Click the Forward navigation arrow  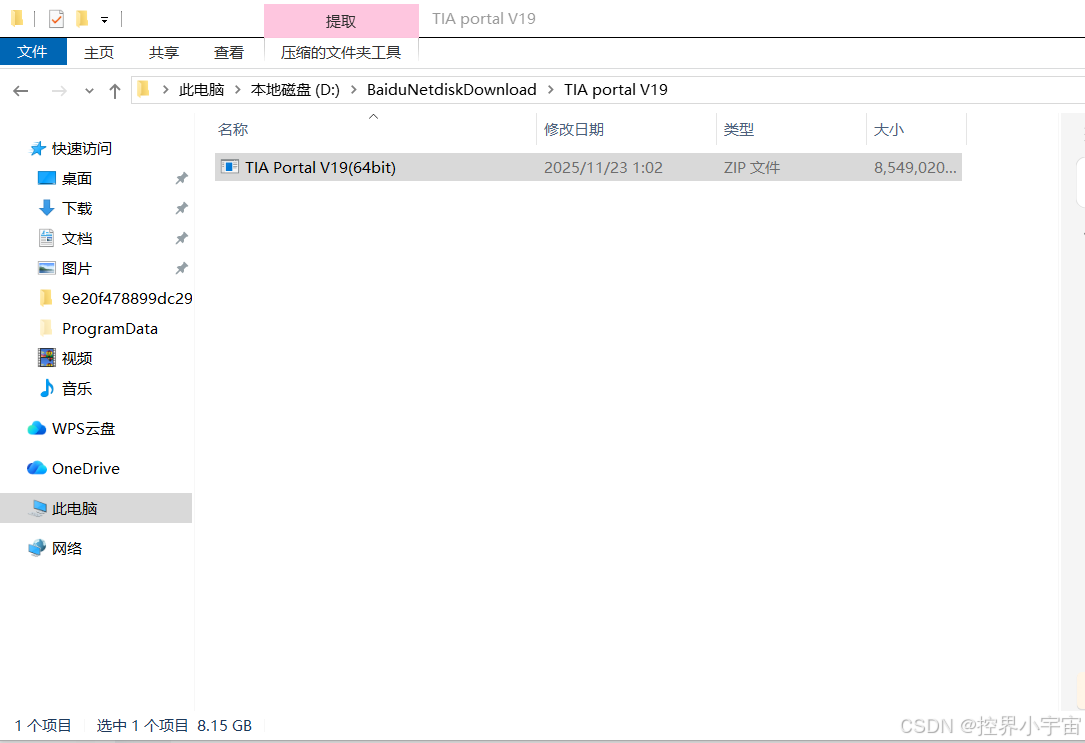tap(60, 91)
